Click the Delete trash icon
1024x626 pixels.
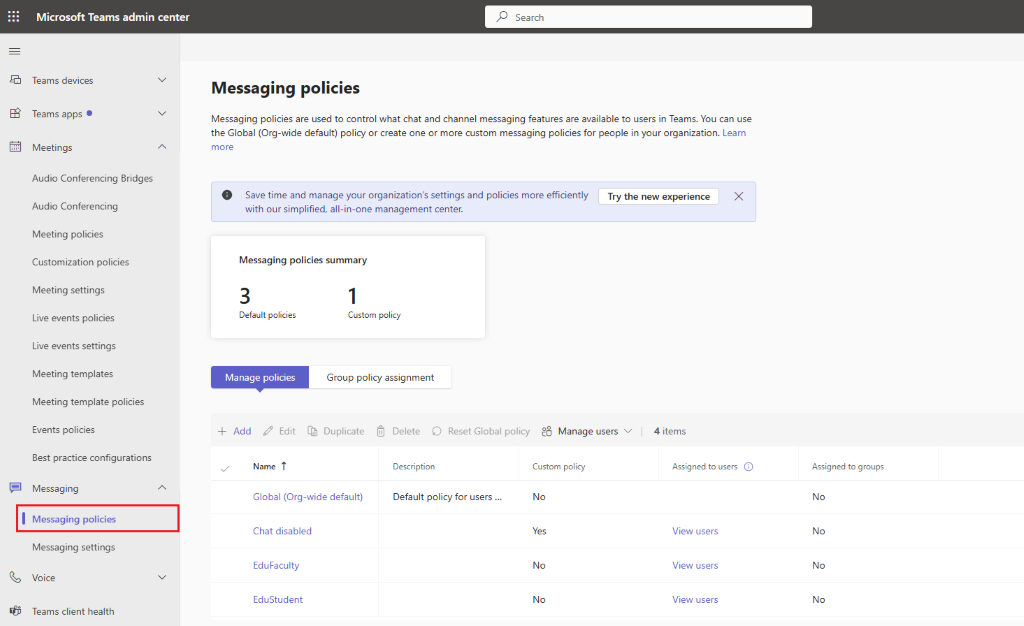click(381, 431)
